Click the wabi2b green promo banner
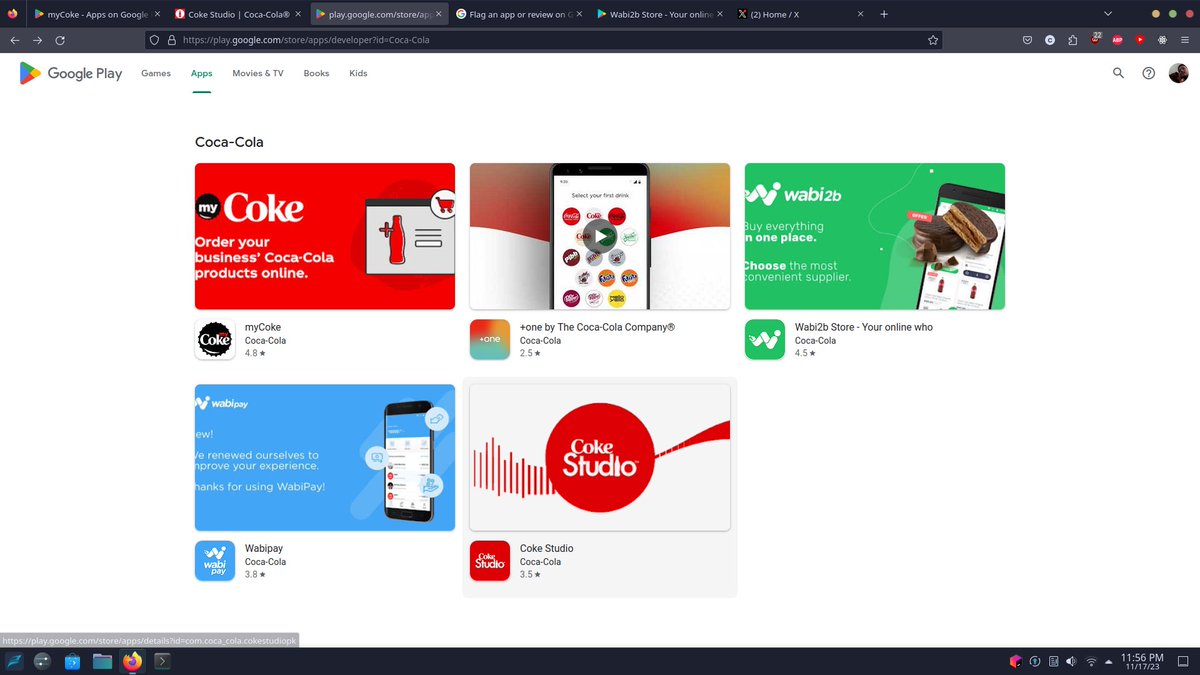Viewport: 1200px width, 675px height. point(875,236)
